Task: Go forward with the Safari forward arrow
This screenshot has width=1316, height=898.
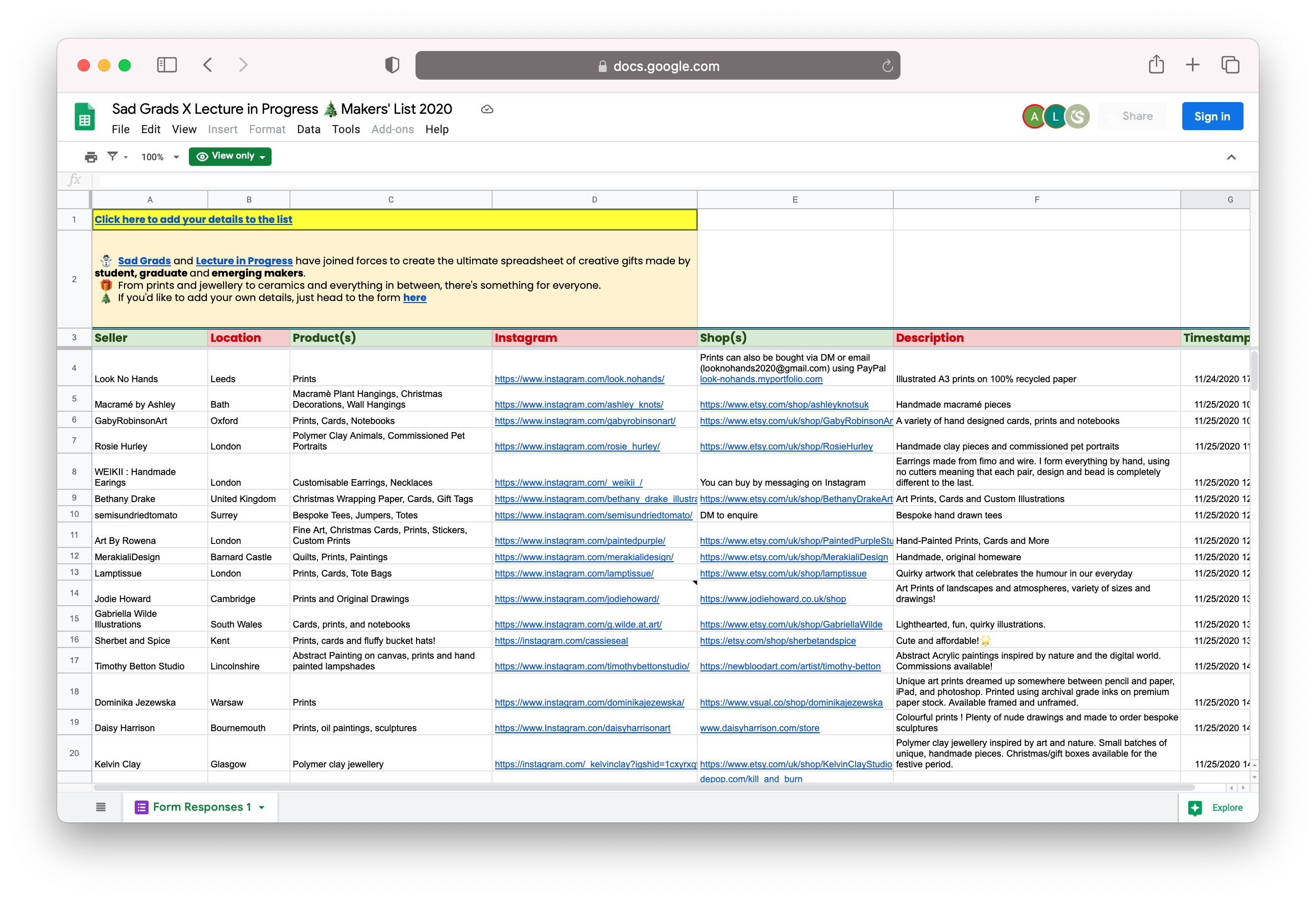Action: coord(243,65)
